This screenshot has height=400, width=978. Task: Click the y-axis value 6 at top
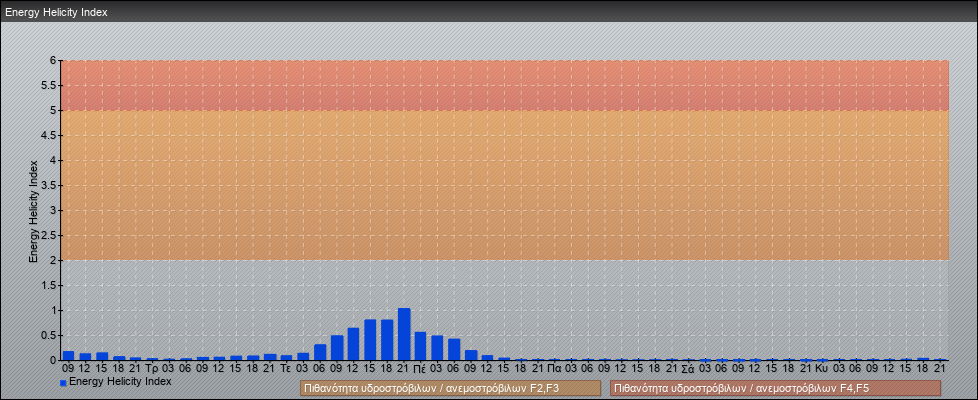(x=52, y=60)
